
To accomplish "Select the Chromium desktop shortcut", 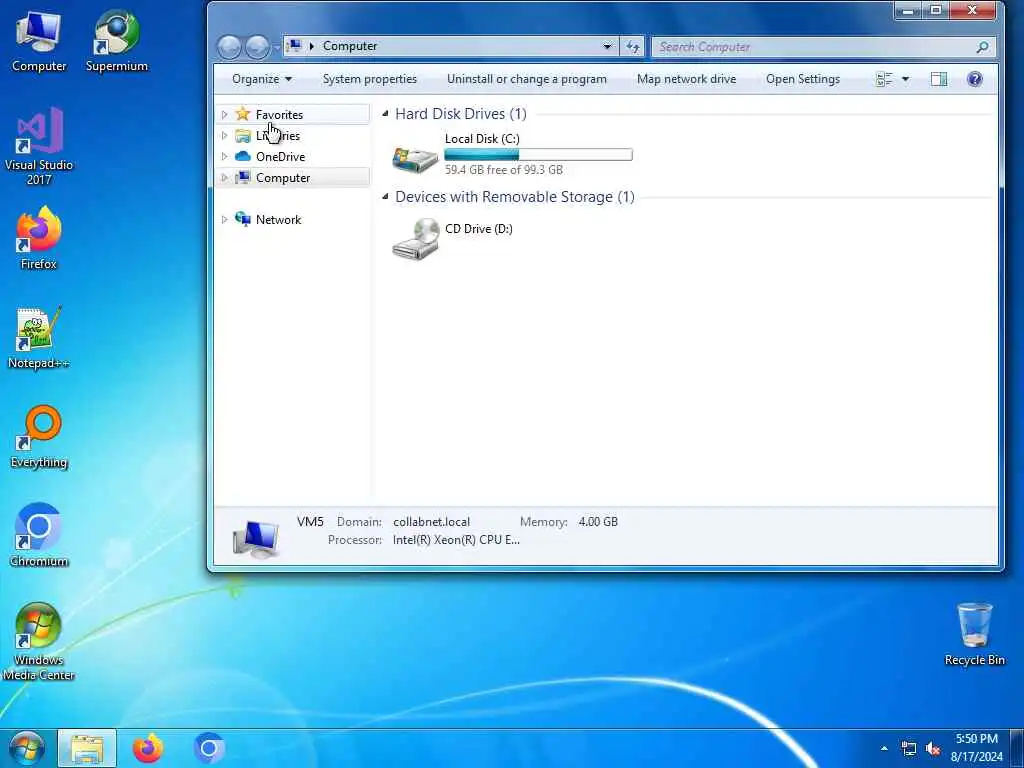I will 39,536.
